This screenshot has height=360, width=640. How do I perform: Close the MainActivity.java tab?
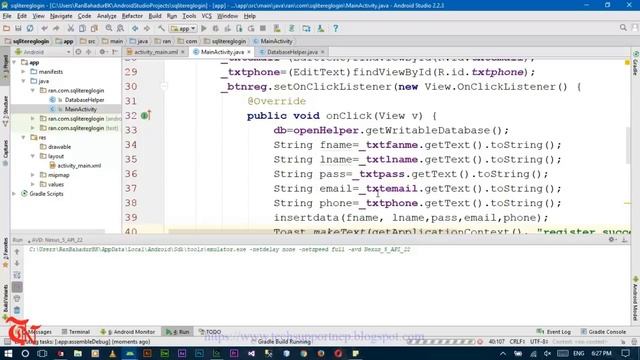pyautogui.click(x=249, y=52)
